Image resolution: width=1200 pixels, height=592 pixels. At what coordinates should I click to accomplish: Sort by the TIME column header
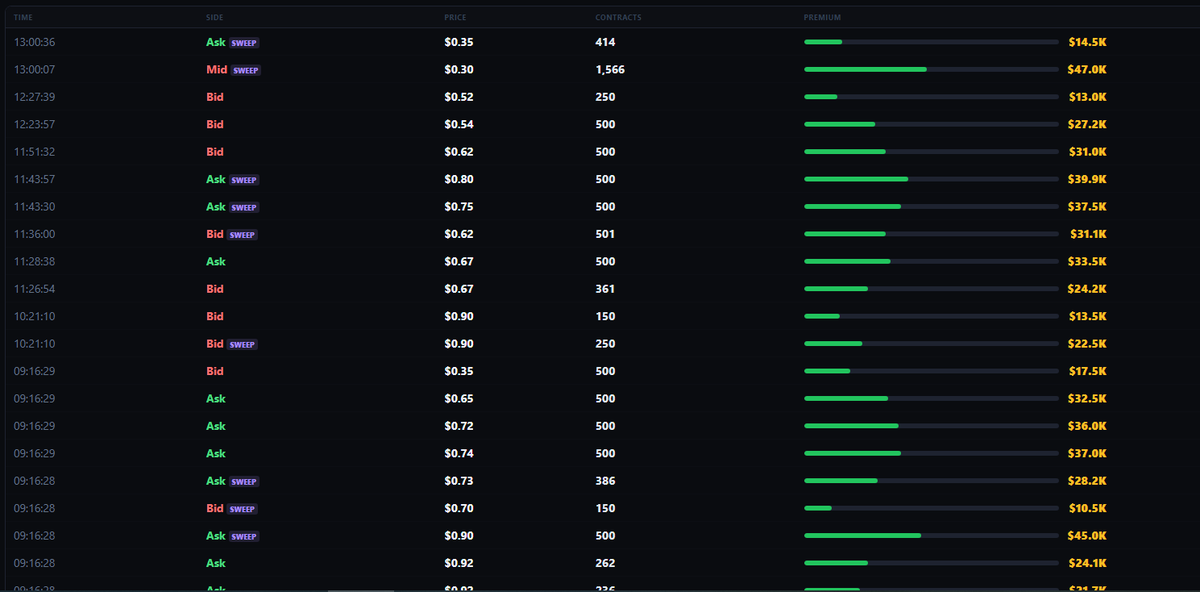tap(22, 18)
